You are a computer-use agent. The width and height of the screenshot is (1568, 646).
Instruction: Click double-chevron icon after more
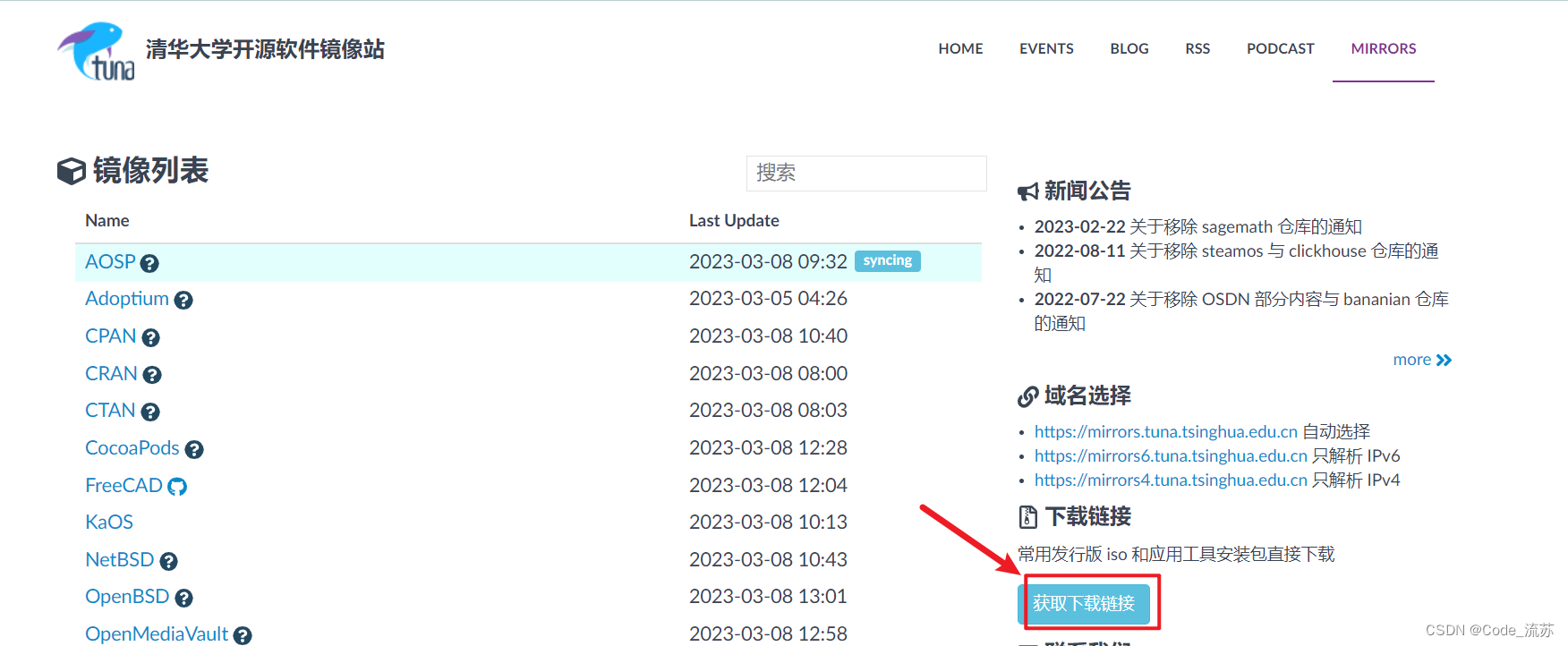point(1444,360)
